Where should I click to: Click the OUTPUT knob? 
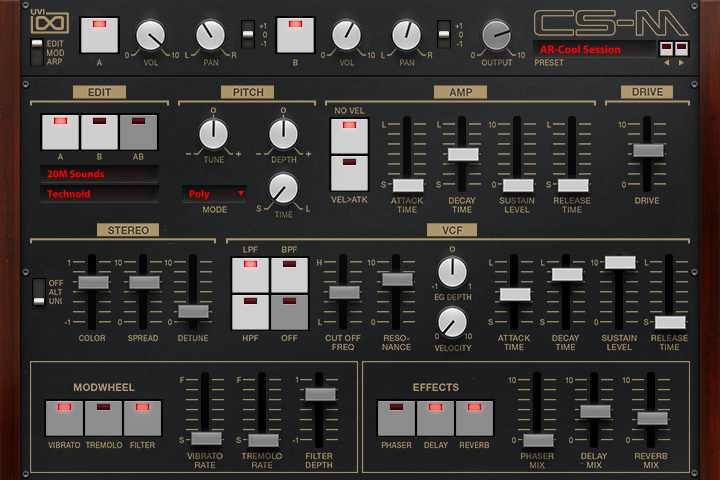pyautogui.click(x=496, y=36)
